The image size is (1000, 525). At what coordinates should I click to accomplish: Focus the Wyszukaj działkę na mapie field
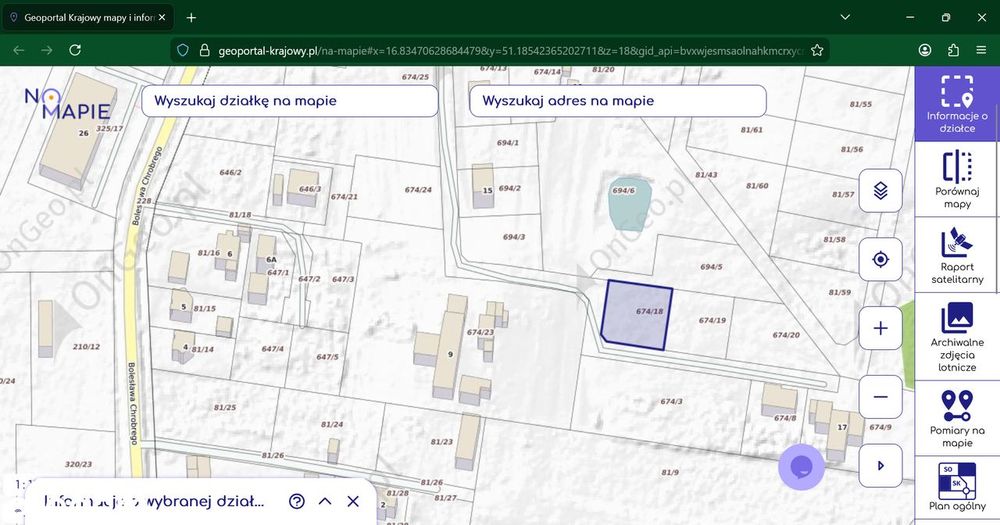290,101
